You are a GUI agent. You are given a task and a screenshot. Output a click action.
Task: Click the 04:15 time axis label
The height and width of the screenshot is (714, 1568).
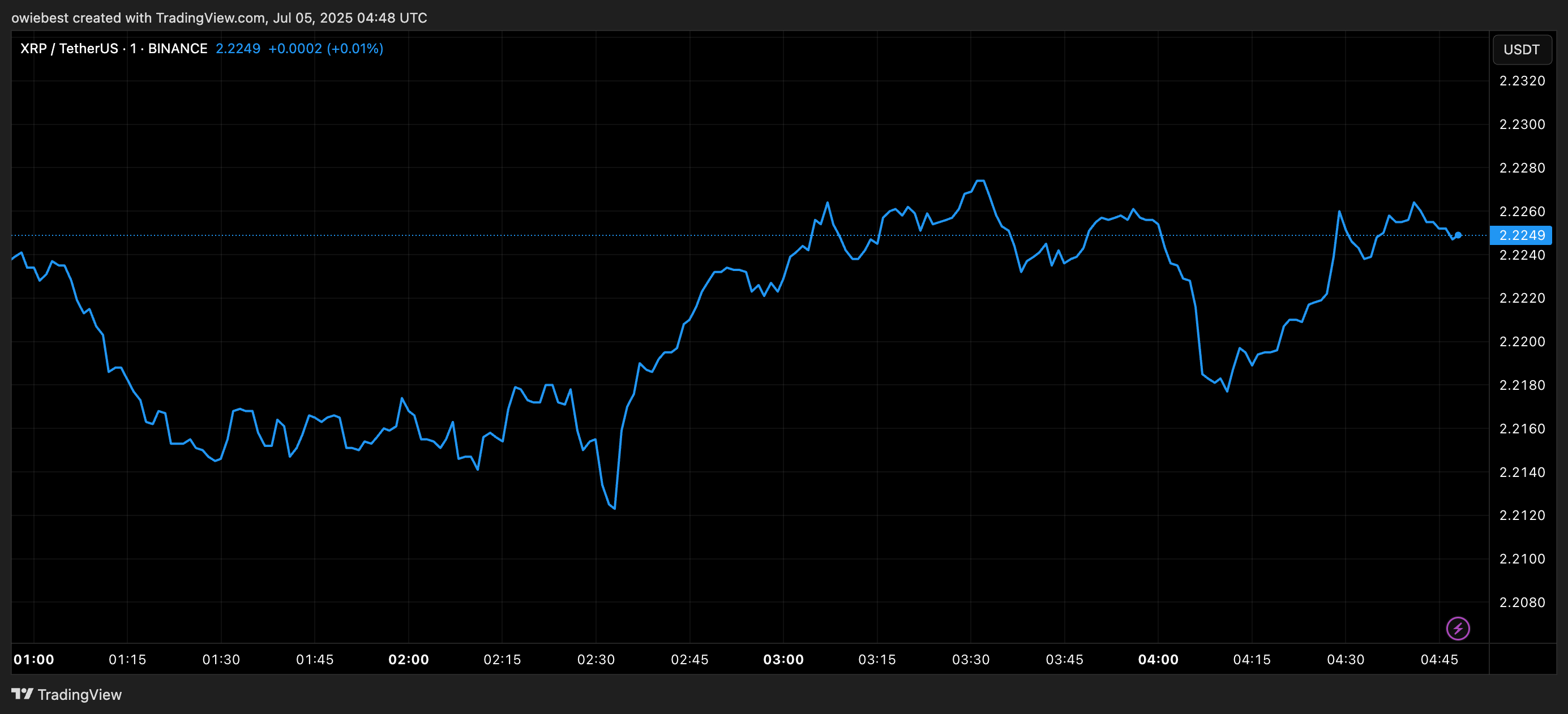point(1252,659)
